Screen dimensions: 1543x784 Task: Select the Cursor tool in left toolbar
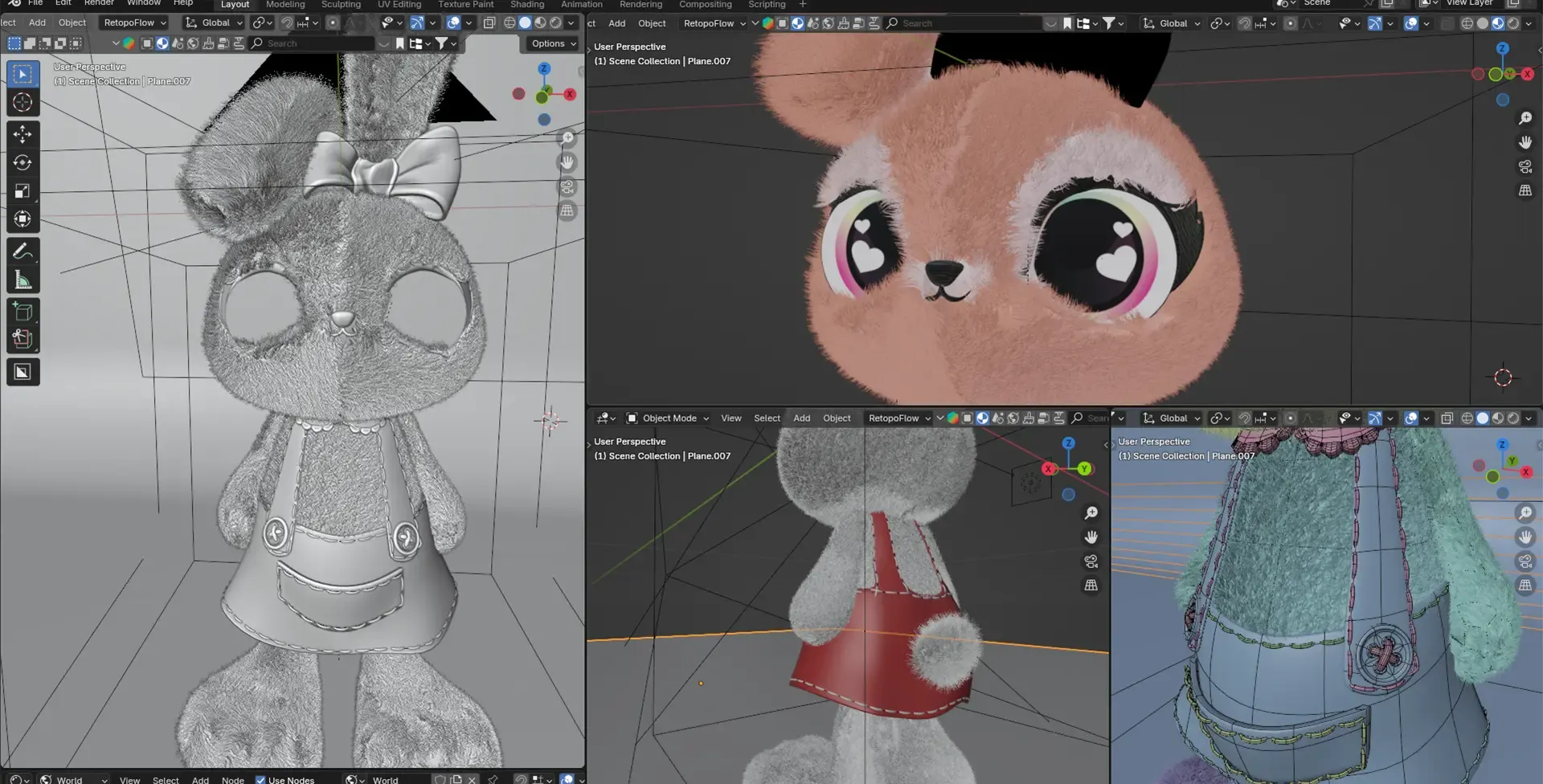(23, 102)
